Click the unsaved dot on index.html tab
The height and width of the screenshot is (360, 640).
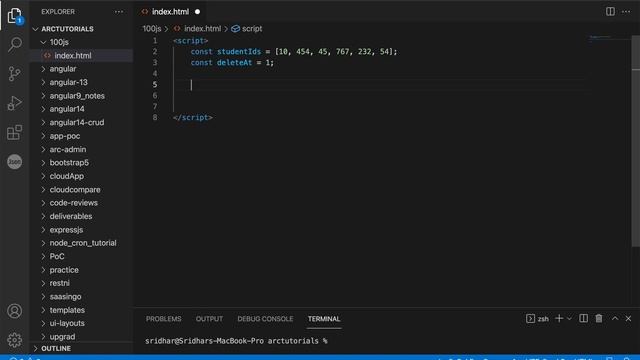coord(198,12)
